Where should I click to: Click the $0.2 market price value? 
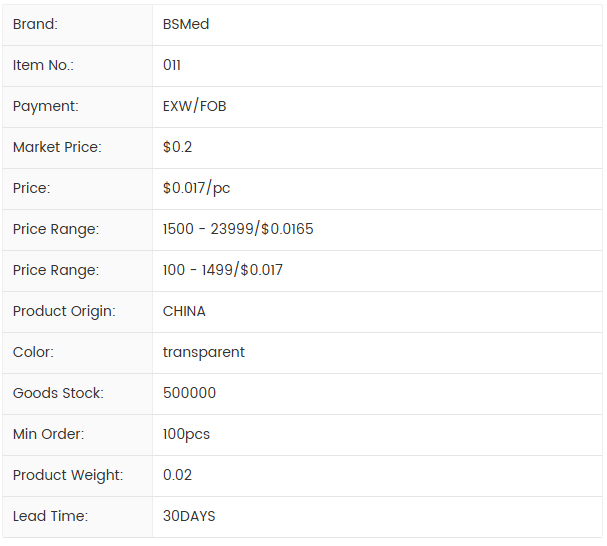tap(178, 147)
